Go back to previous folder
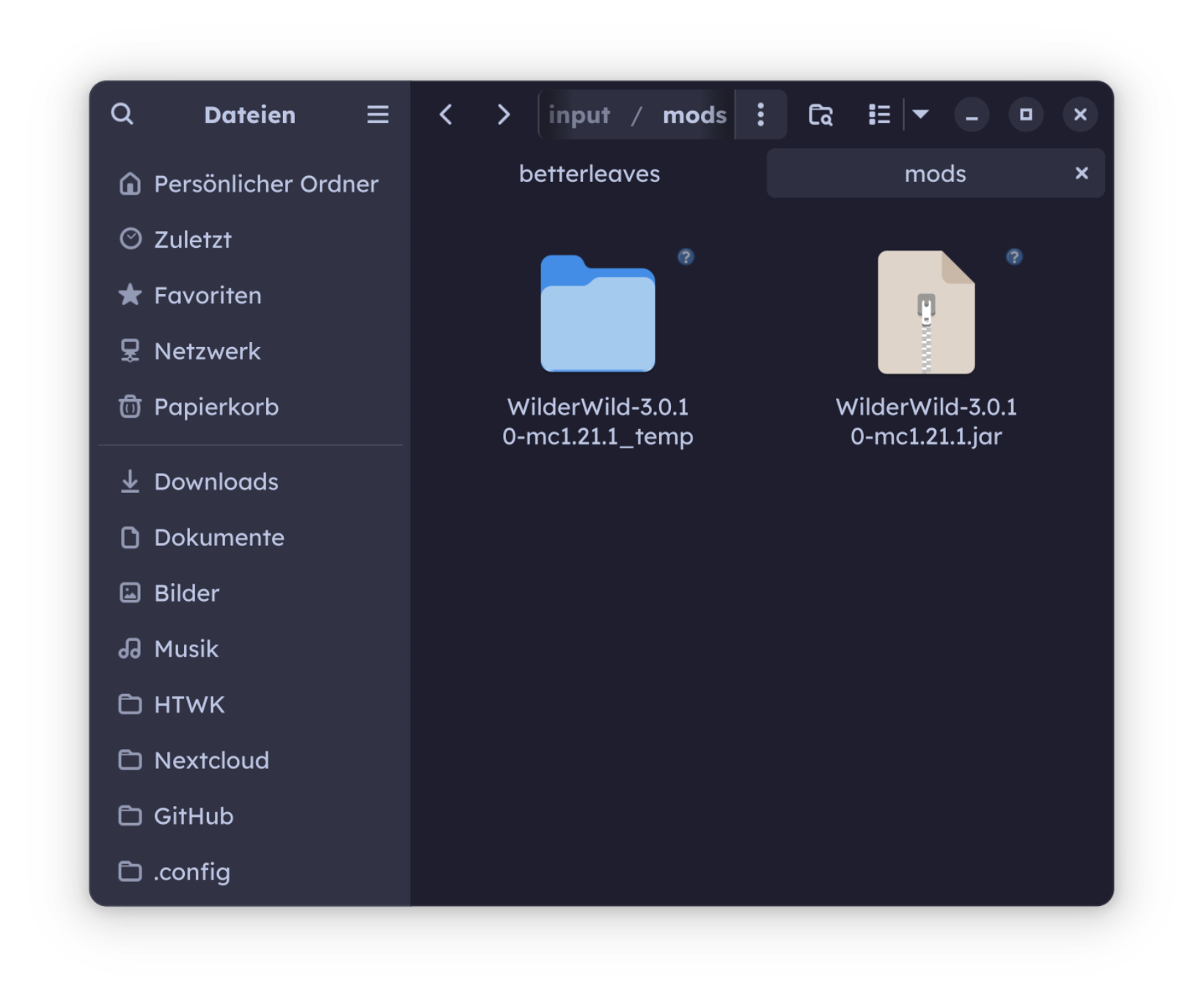1204x1005 pixels. click(x=446, y=114)
